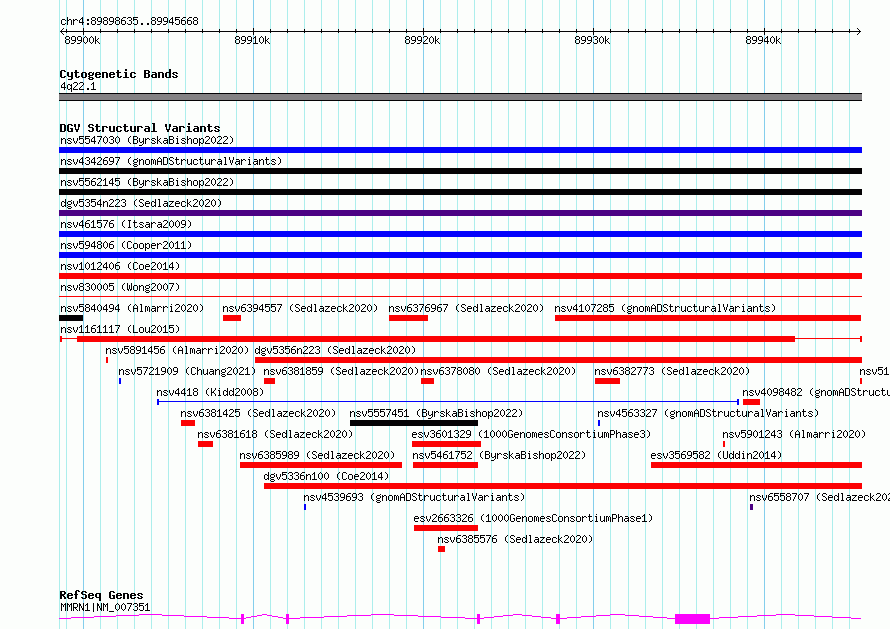The width and height of the screenshot is (890, 629).
Task: Open nsv5721909 (Chuang2021) variant label
Action: coord(187,371)
